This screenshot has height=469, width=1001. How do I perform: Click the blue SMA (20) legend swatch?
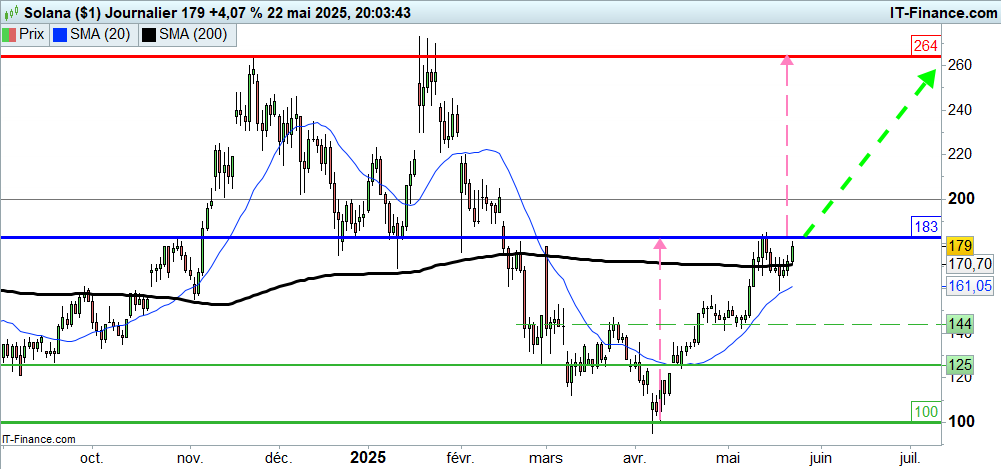(59, 34)
